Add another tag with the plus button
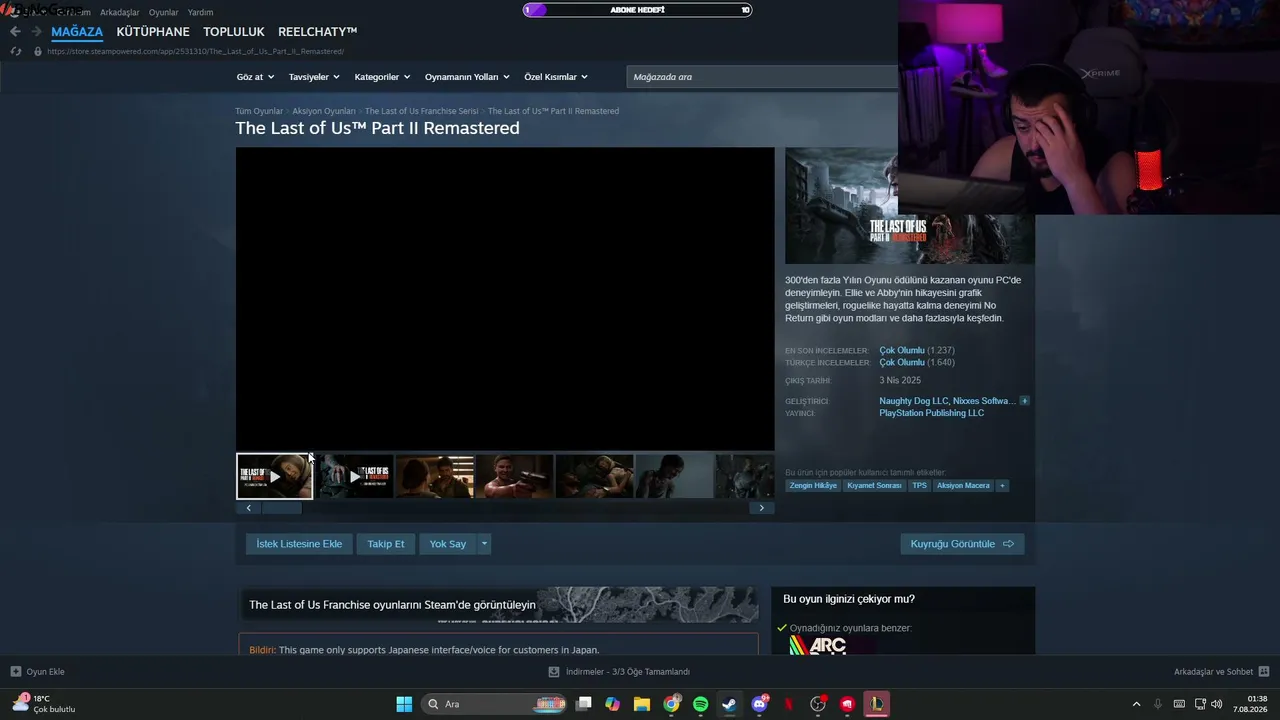The height and width of the screenshot is (720, 1280). tap(1002, 486)
